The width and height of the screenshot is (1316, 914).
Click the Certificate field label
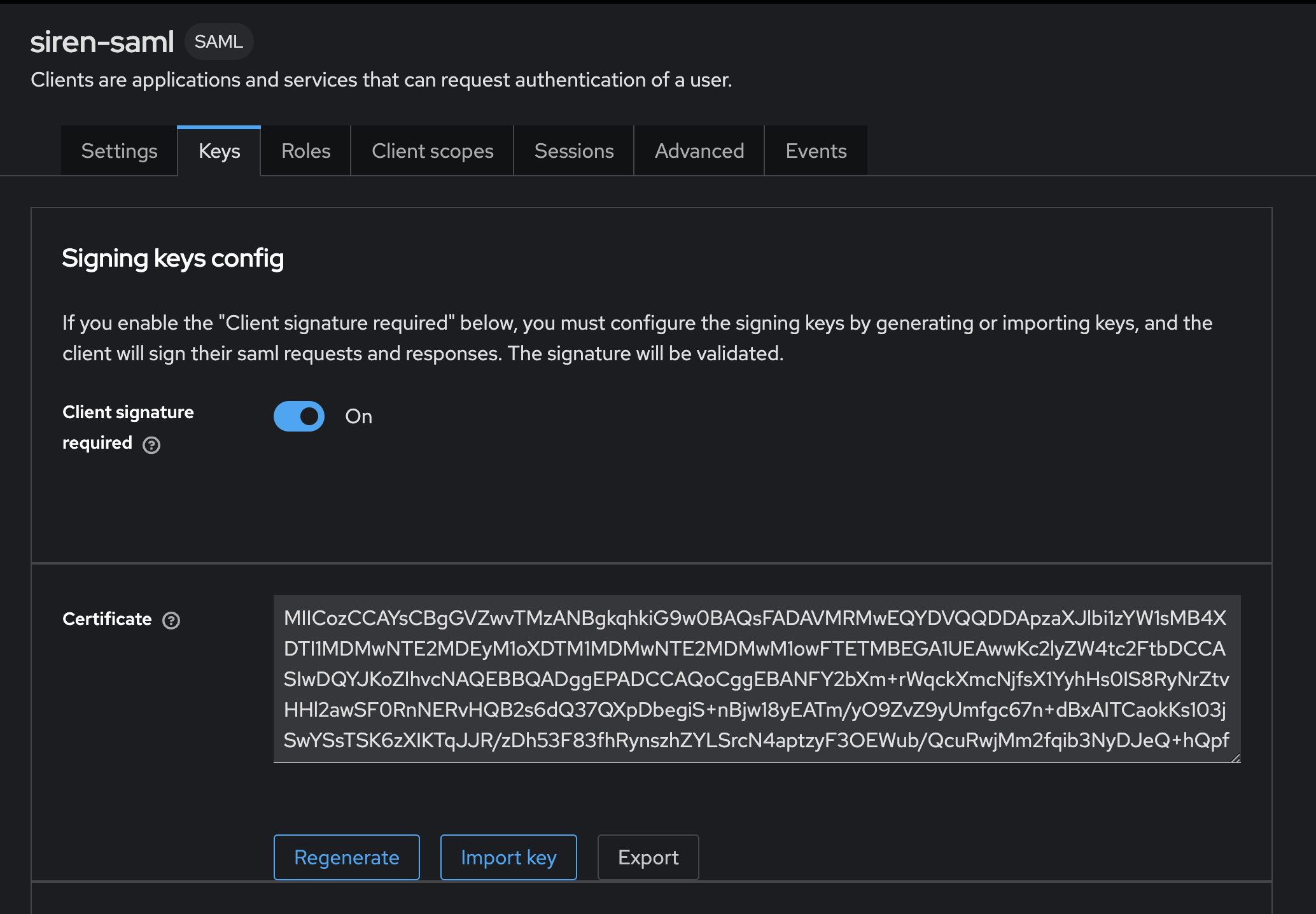(106, 618)
